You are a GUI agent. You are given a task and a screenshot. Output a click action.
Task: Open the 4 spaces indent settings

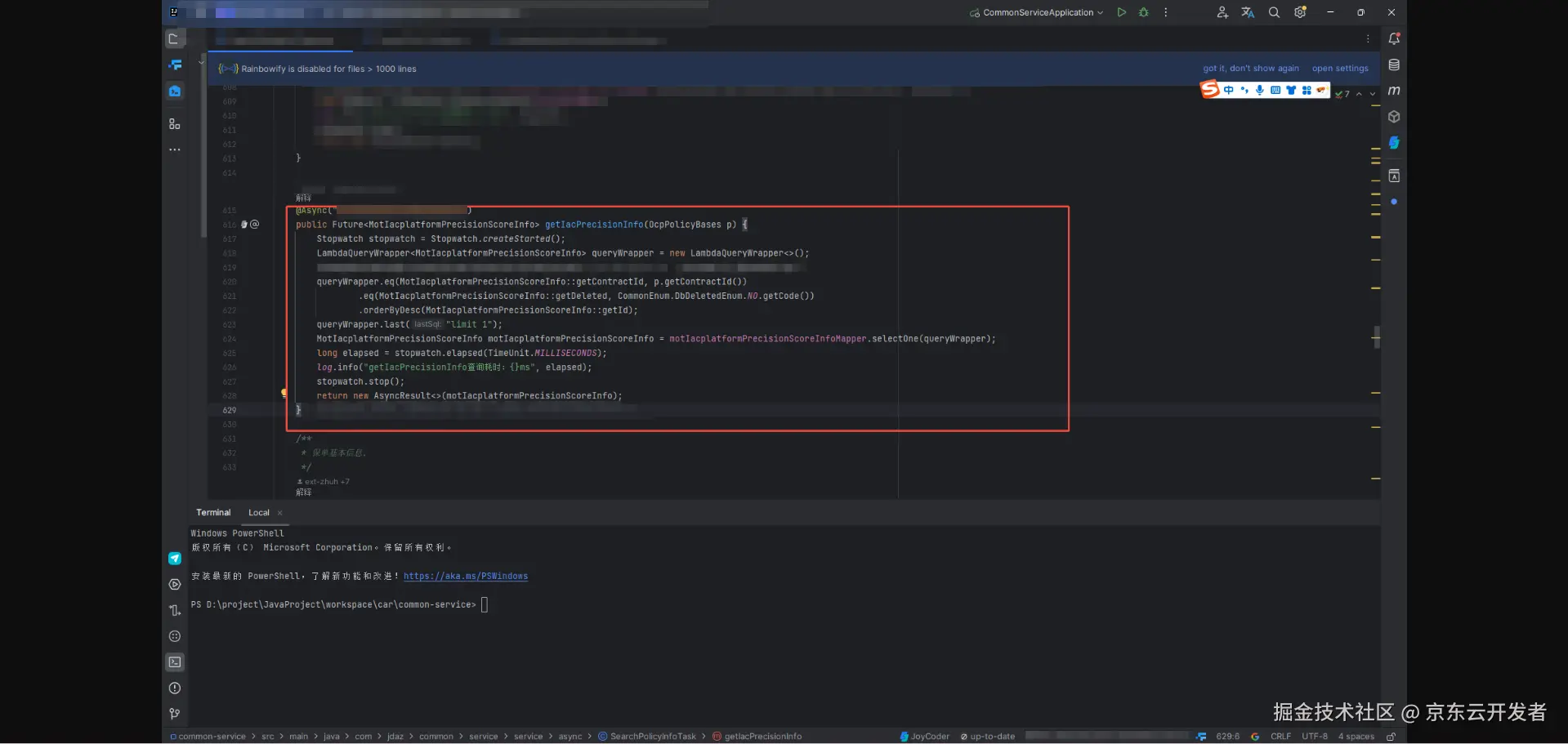click(1356, 737)
